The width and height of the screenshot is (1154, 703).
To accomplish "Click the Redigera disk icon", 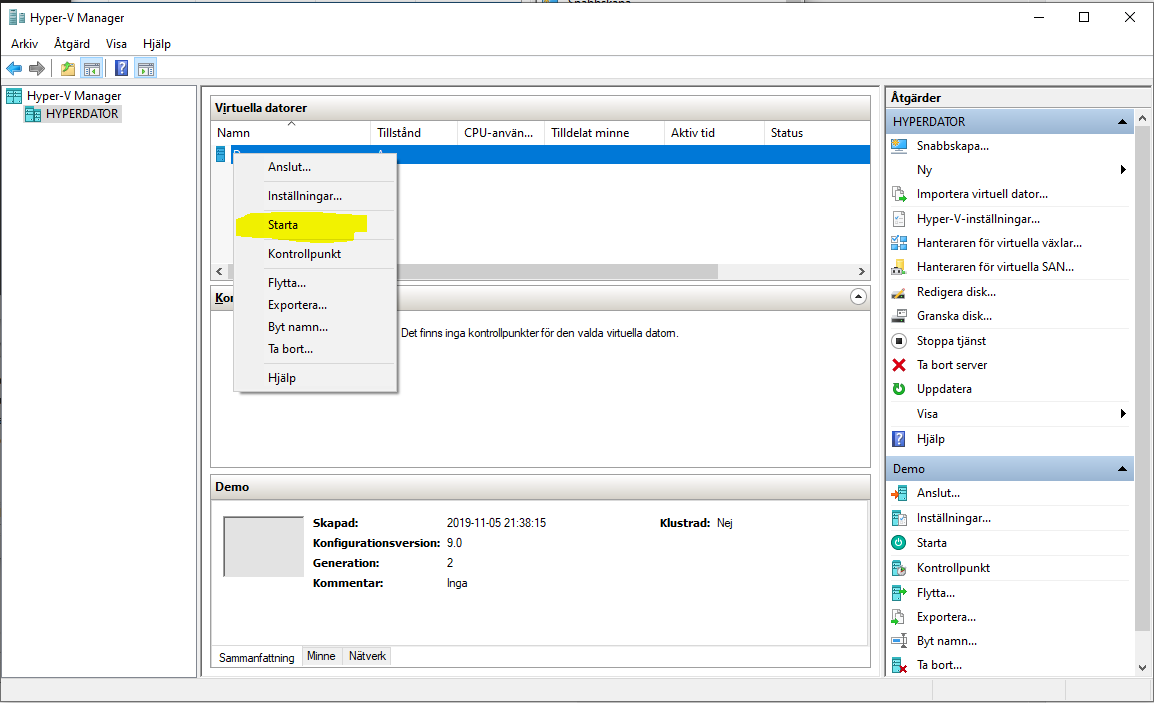I will tap(899, 292).
